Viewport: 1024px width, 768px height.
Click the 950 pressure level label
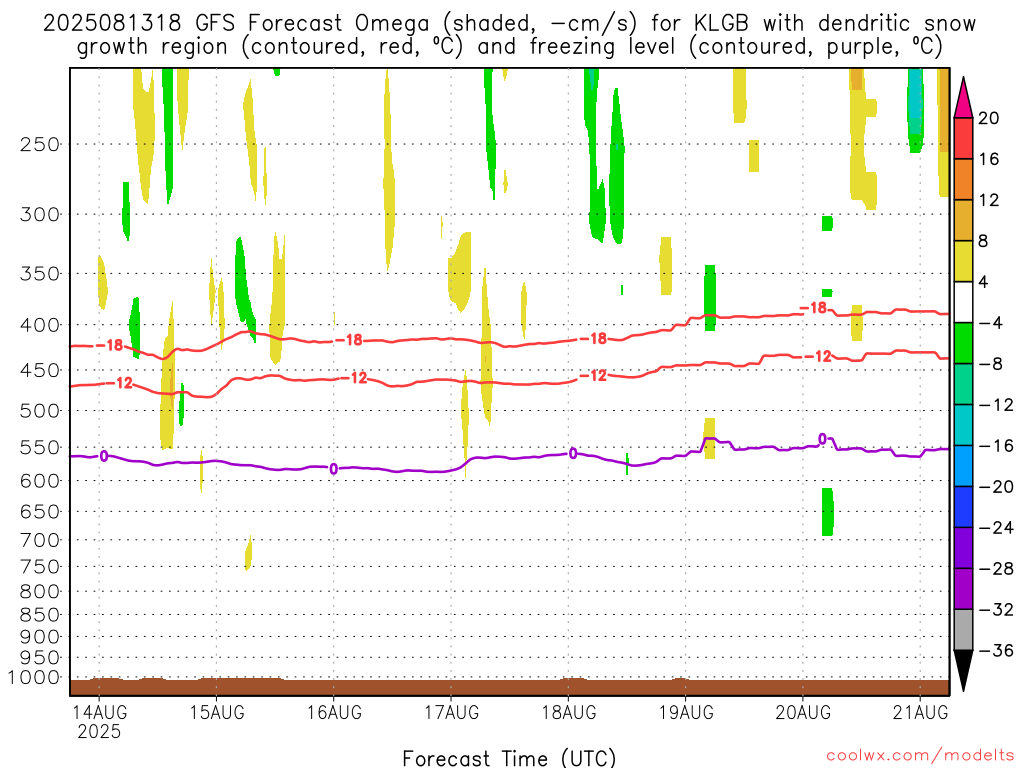pos(40,658)
